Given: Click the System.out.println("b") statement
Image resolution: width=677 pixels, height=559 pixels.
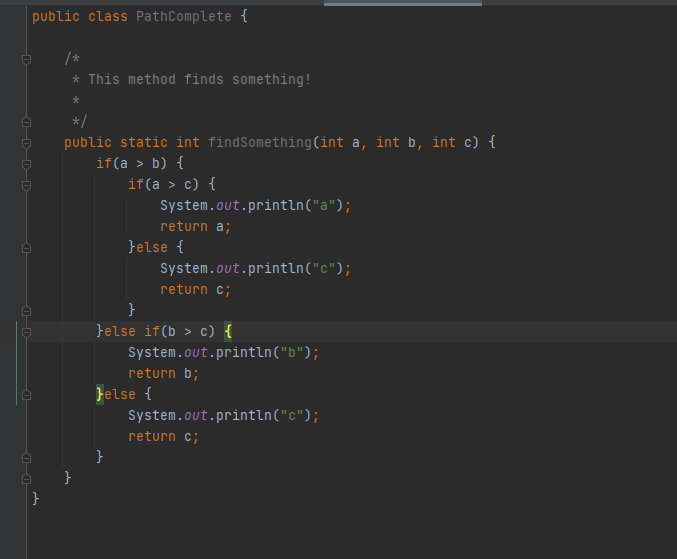Looking at the screenshot, I should pos(224,353).
